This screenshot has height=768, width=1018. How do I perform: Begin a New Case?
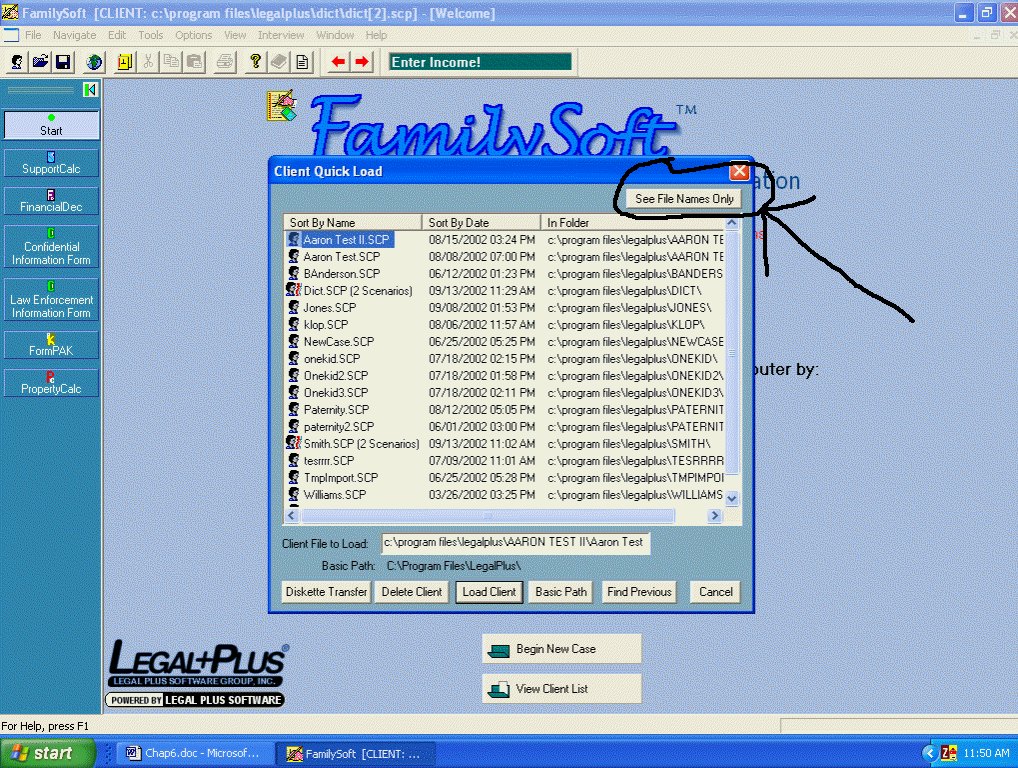[x=561, y=648]
